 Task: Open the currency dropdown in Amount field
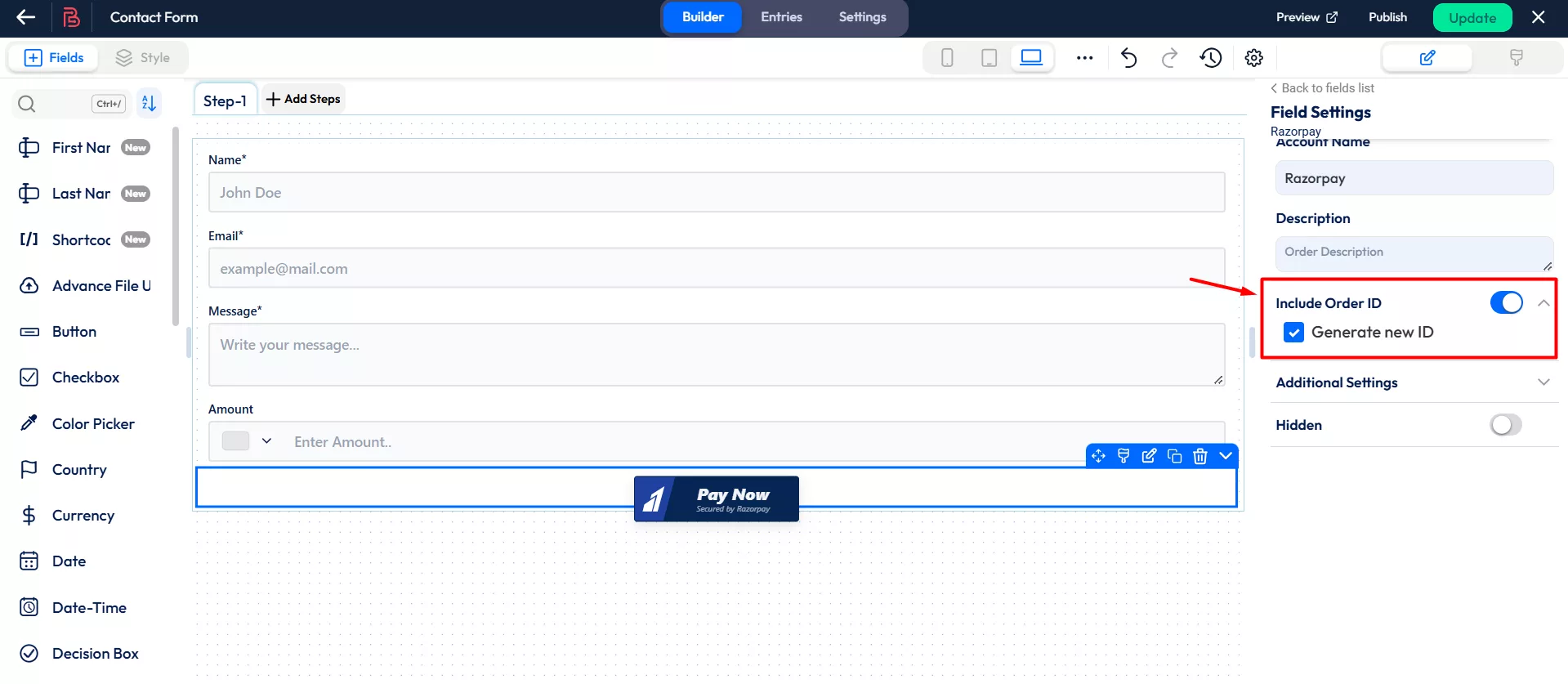tap(266, 441)
